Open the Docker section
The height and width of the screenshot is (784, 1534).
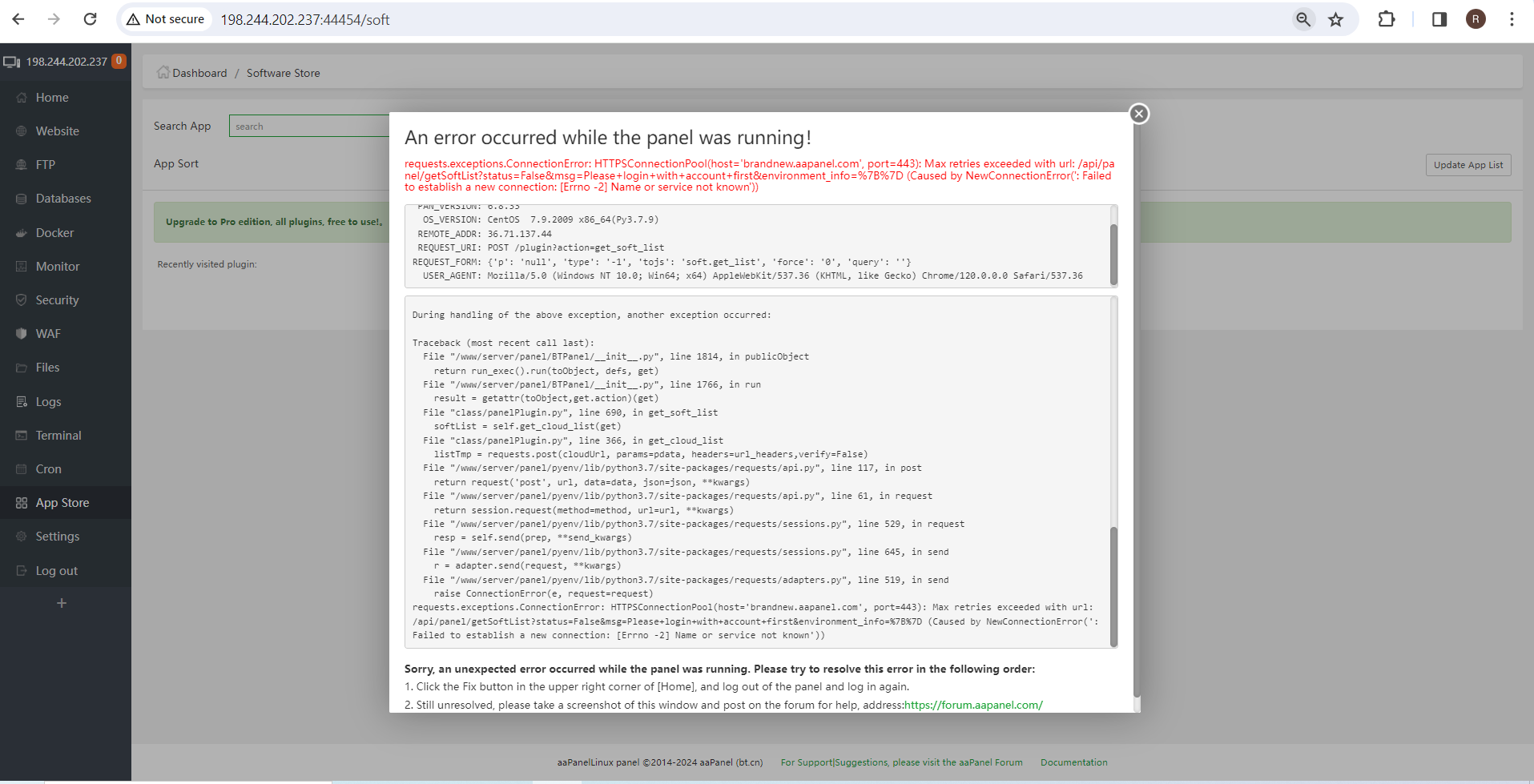point(55,232)
